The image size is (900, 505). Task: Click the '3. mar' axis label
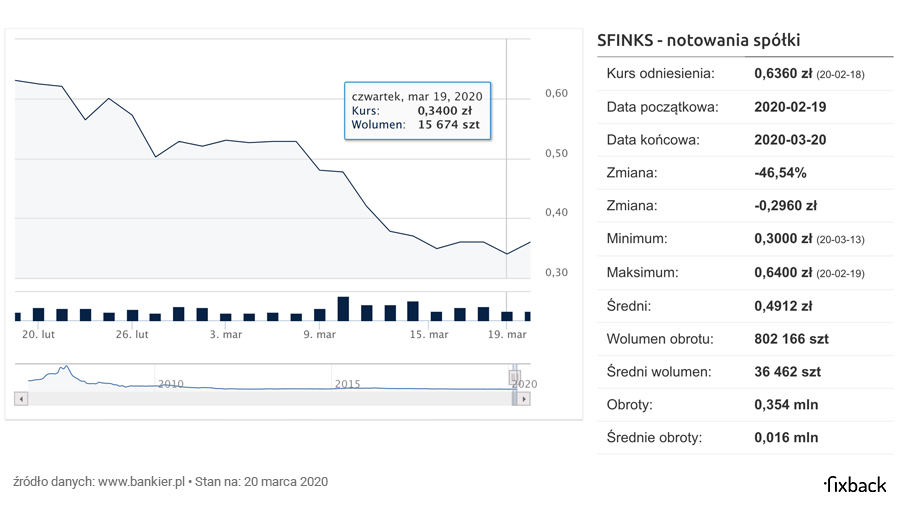point(226,334)
